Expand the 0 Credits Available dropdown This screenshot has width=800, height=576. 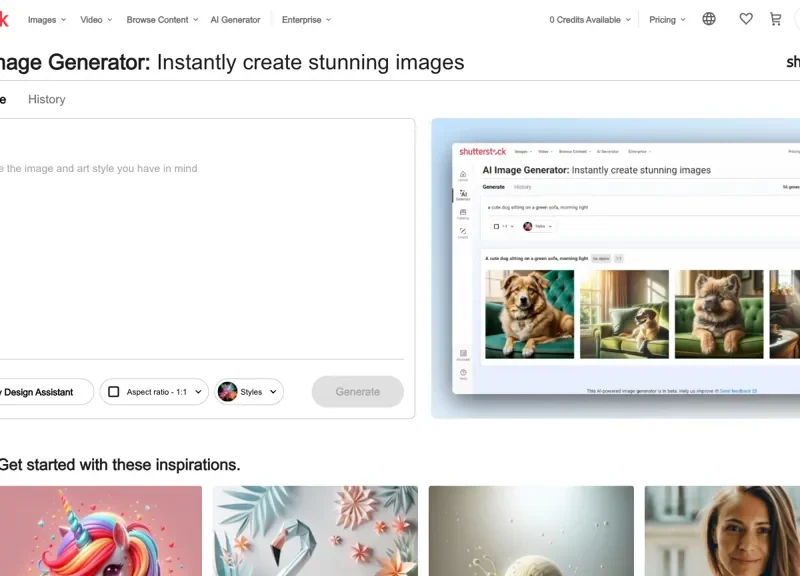click(x=590, y=20)
